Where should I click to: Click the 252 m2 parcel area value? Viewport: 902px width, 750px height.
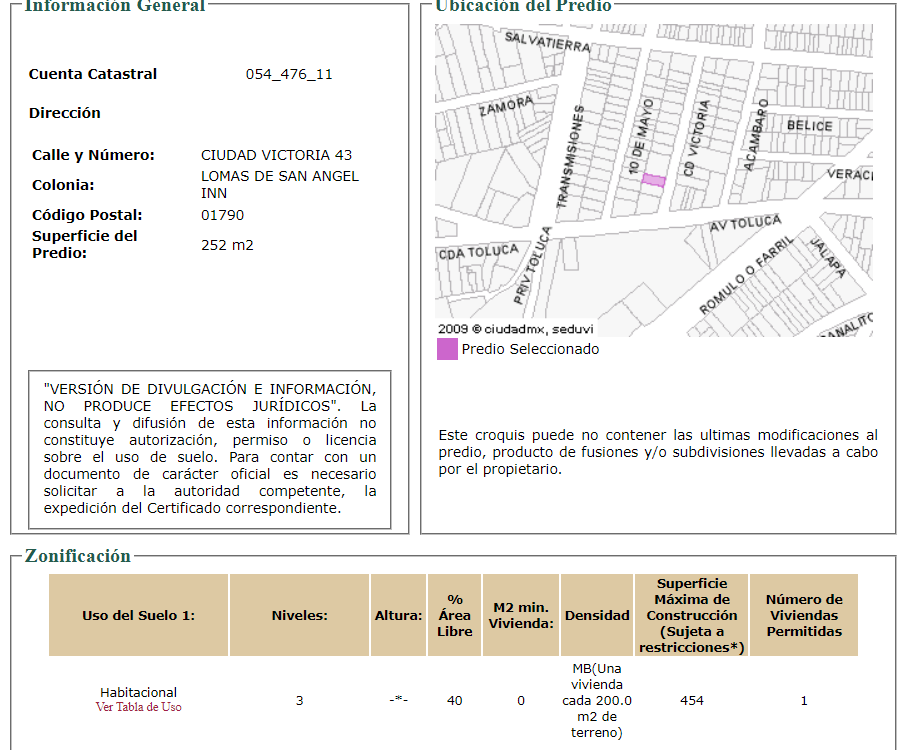click(x=227, y=245)
